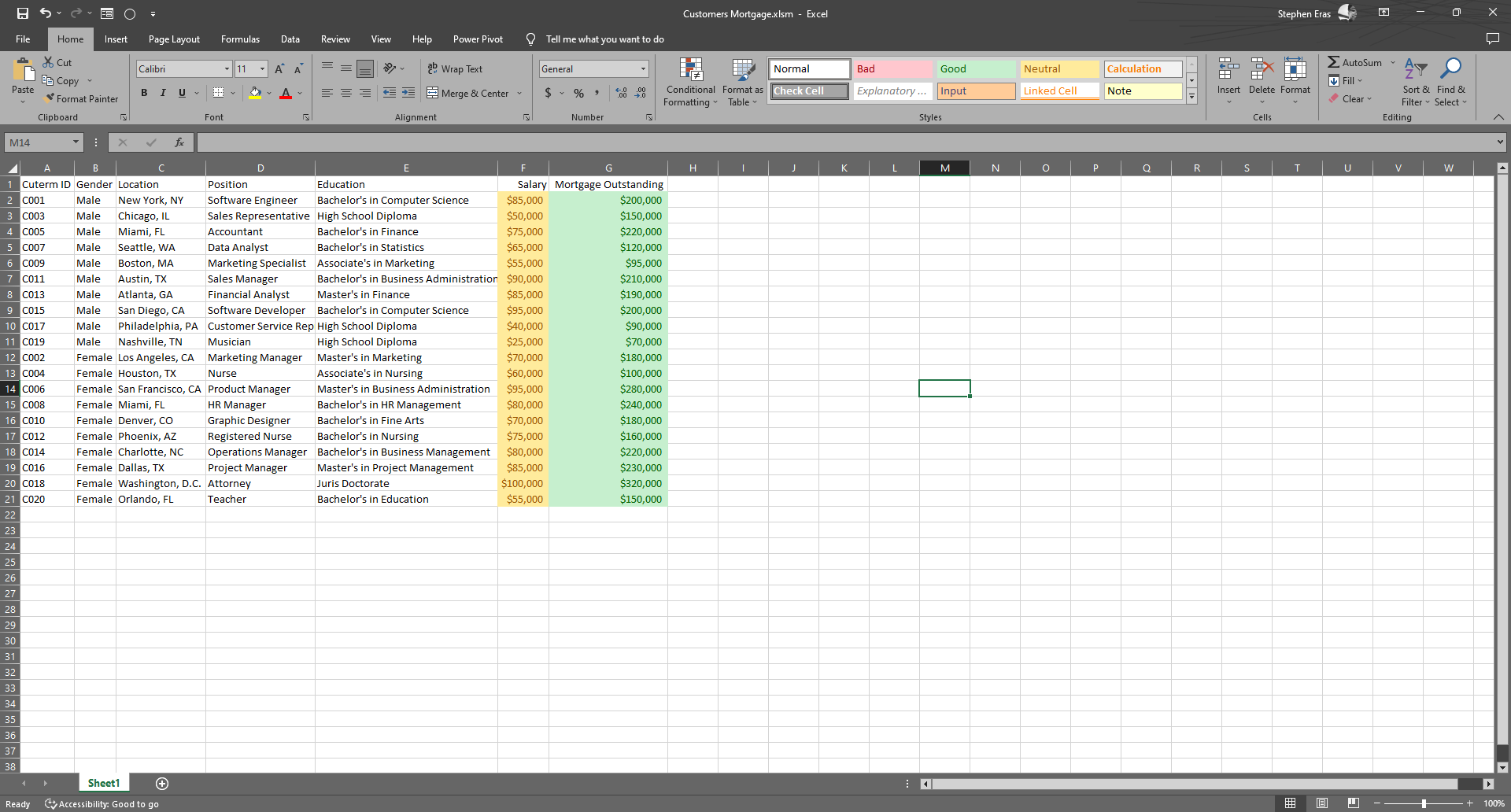Toggle bottom vertical alignment

(364, 69)
